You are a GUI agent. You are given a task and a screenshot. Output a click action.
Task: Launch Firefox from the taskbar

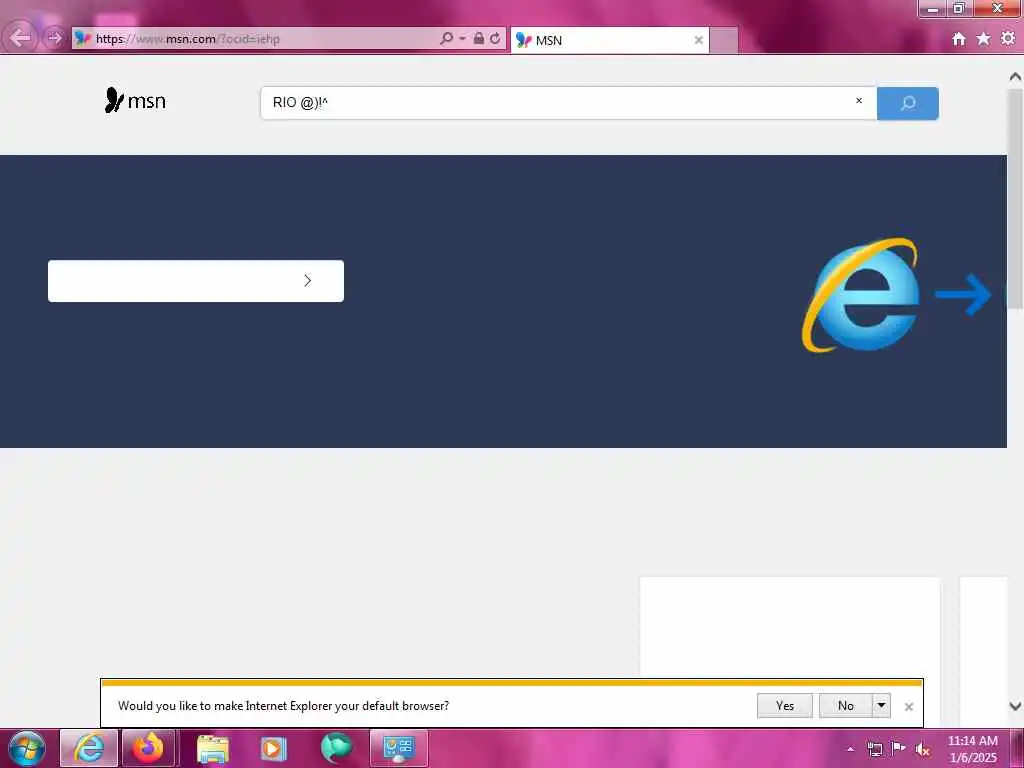coord(148,748)
